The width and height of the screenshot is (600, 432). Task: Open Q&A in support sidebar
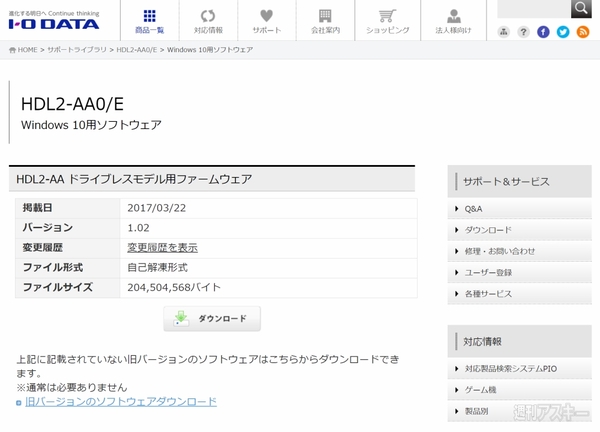(x=520, y=209)
